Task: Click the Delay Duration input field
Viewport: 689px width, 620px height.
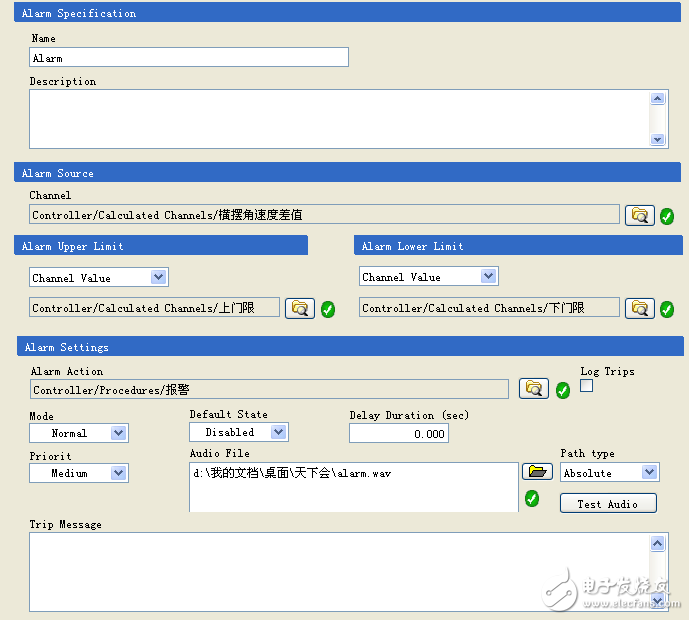Action: point(398,433)
